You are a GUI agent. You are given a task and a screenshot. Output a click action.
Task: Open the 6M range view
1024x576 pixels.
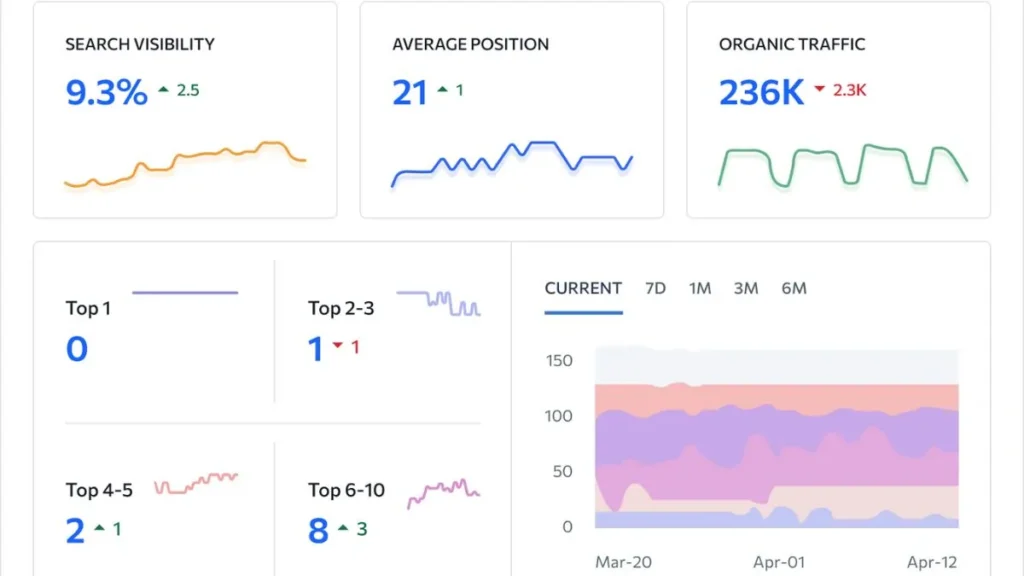click(794, 288)
